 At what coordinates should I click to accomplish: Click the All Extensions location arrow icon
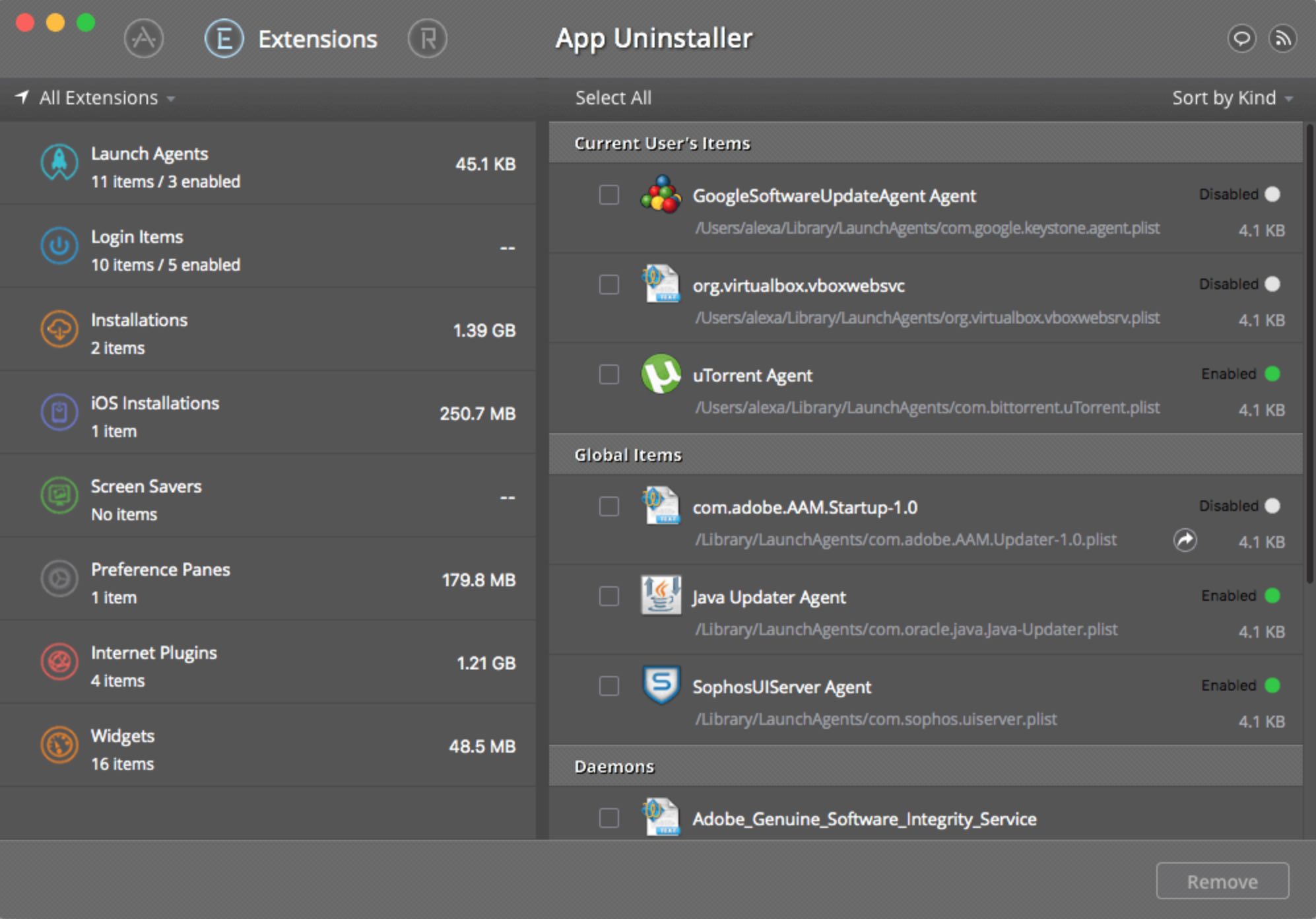[22, 98]
